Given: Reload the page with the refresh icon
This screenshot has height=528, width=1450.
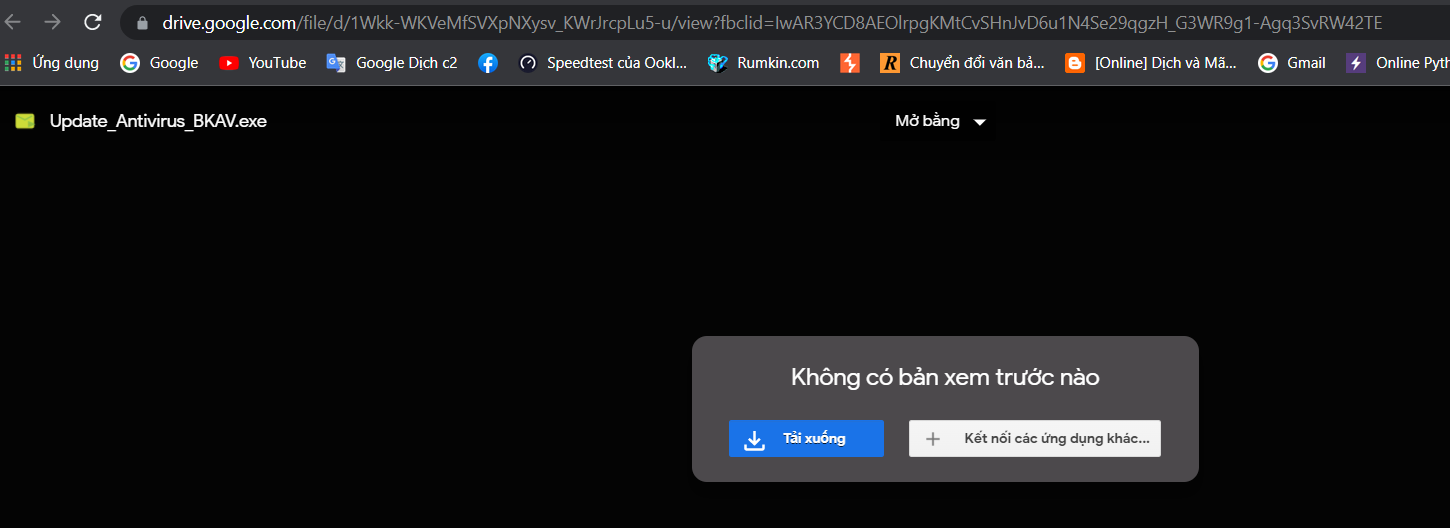Looking at the screenshot, I should pyautogui.click(x=93, y=22).
